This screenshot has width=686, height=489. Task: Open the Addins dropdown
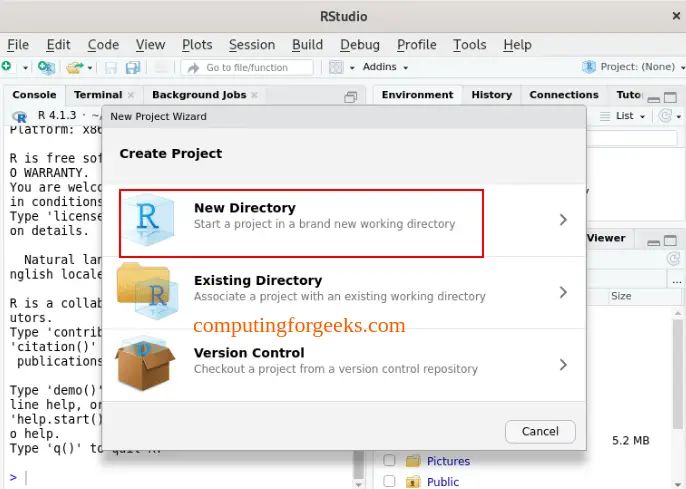385,67
